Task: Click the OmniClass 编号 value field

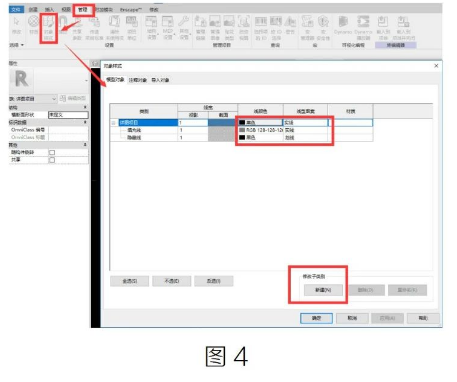Action: (x=68, y=130)
